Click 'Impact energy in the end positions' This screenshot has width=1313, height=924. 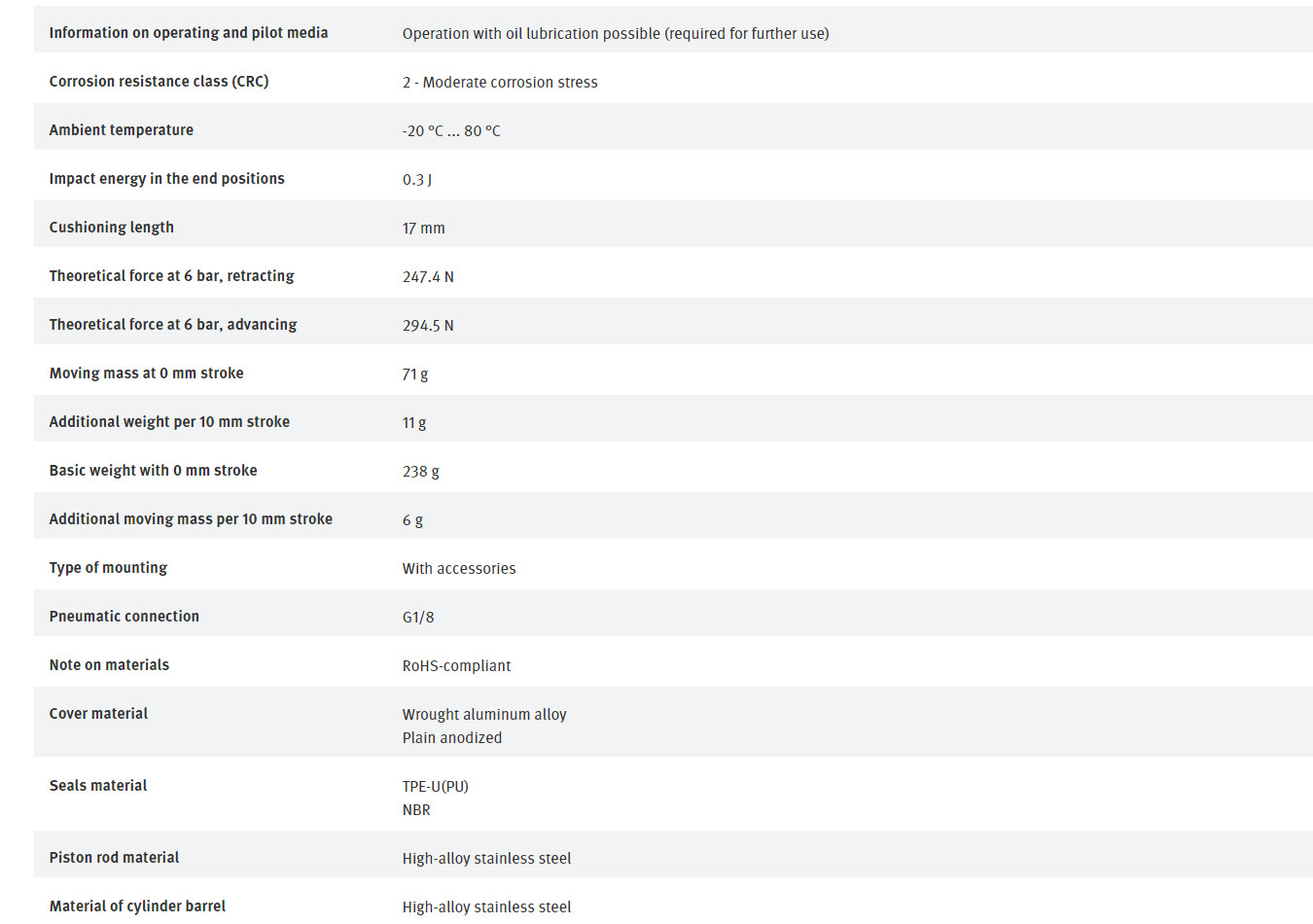click(x=167, y=179)
